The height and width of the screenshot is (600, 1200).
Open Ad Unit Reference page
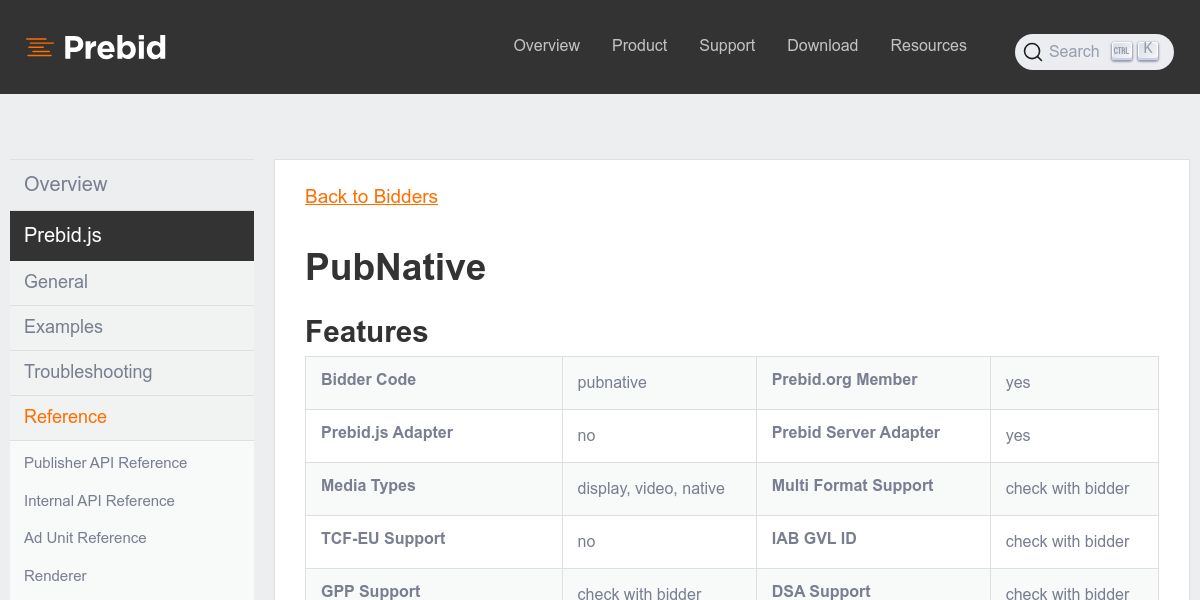coord(85,538)
